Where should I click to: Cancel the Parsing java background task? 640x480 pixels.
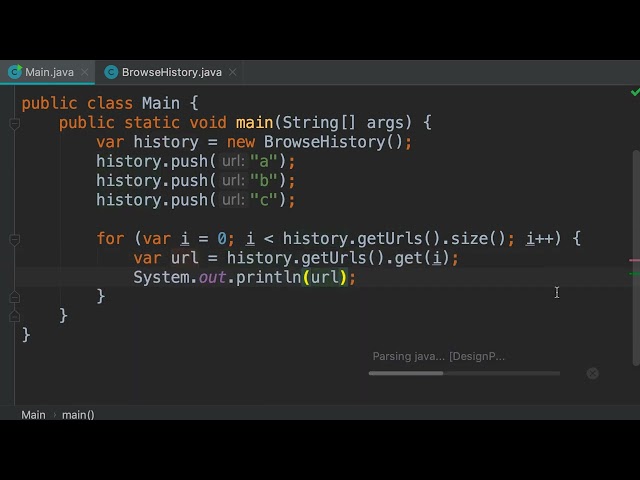pos(593,373)
